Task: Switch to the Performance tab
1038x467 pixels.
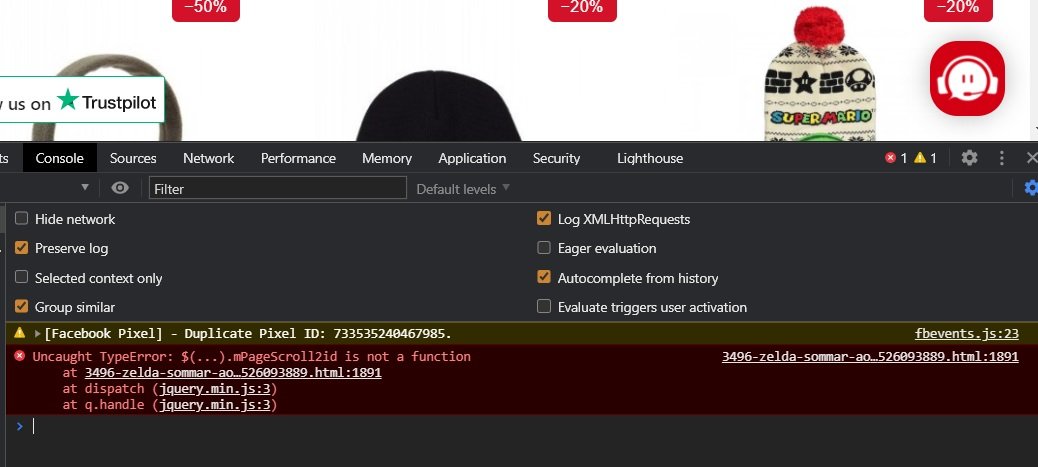Action: tap(298, 158)
